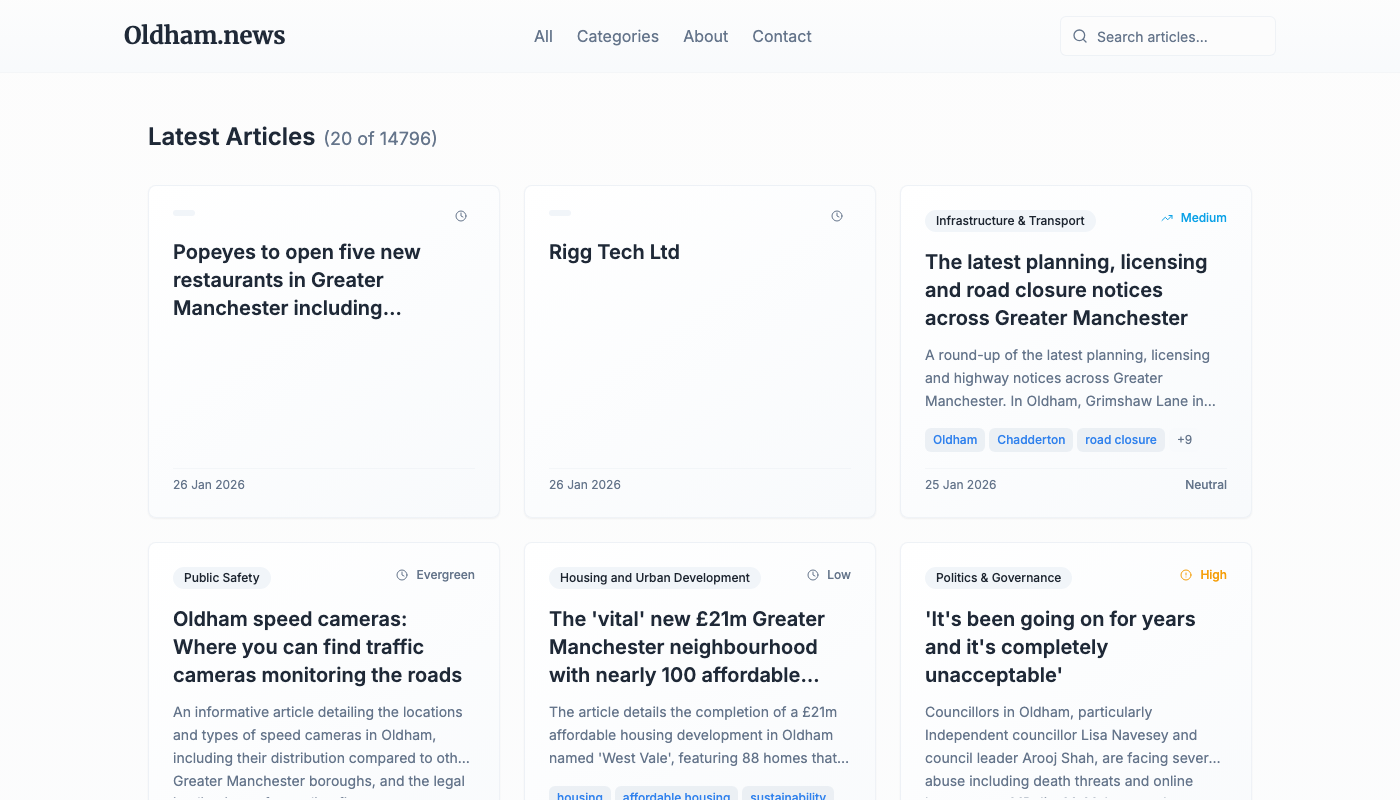The width and height of the screenshot is (1400, 800).
Task: Open the Popeyes five new restaurants article
Action: [297, 280]
